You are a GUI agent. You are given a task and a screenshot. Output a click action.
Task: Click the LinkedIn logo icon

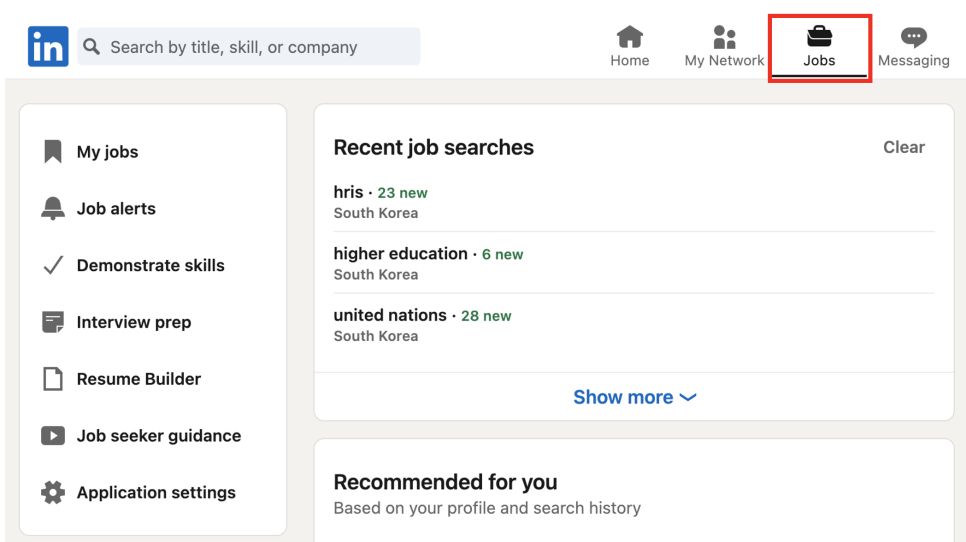[48, 46]
